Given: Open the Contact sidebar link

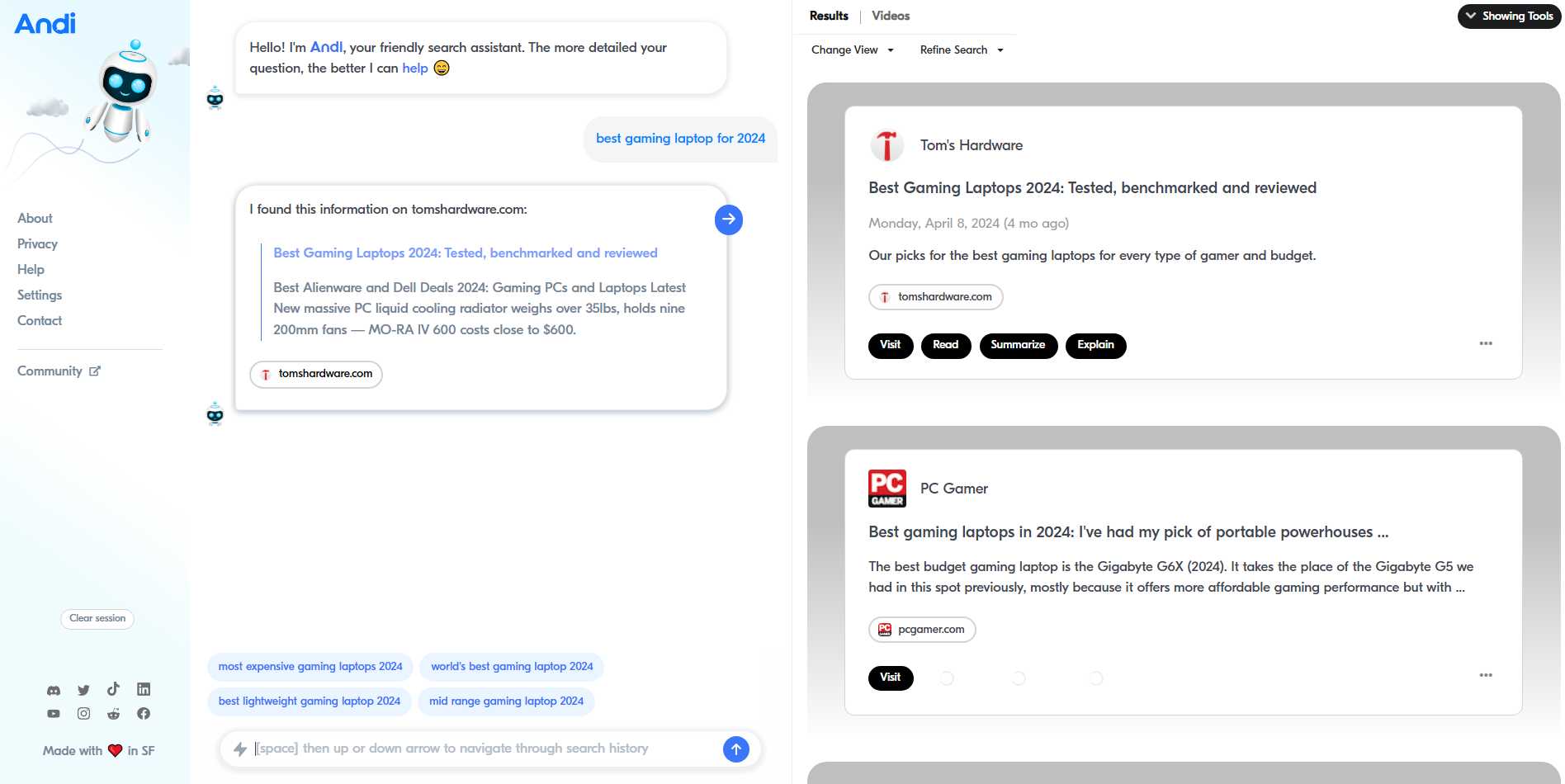Looking at the screenshot, I should (x=40, y=320).
